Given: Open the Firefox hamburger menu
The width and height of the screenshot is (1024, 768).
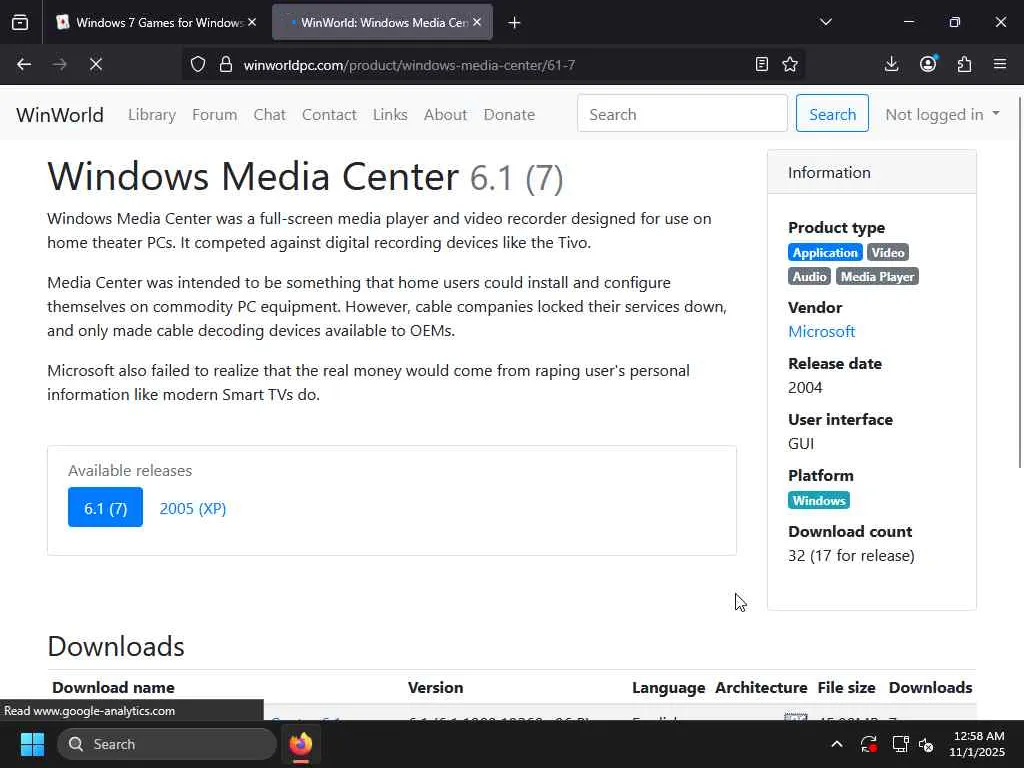Looking at the screenshot, I should [1000, 64].
